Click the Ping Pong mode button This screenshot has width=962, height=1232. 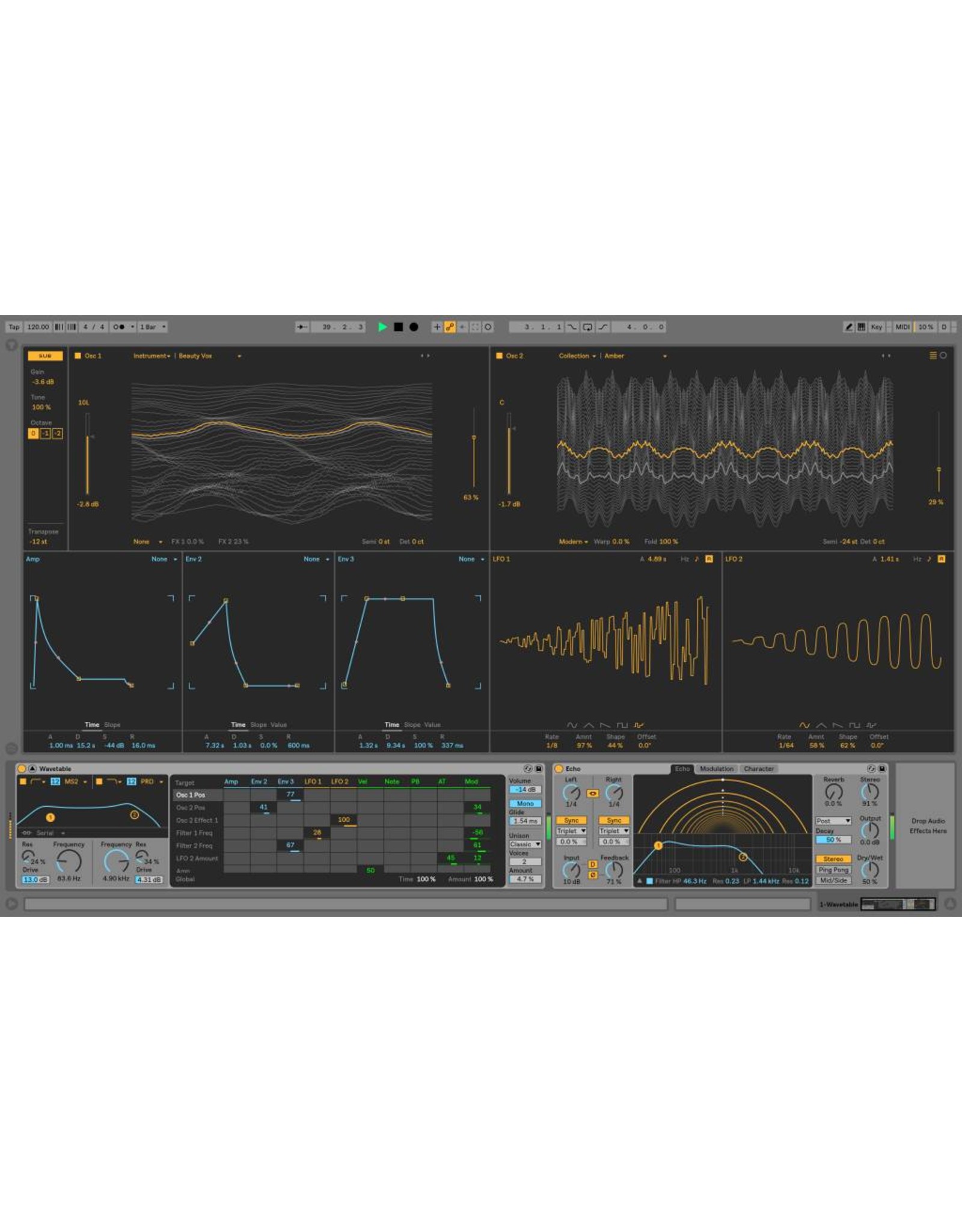pyautogui.click(x=833, y=869)
